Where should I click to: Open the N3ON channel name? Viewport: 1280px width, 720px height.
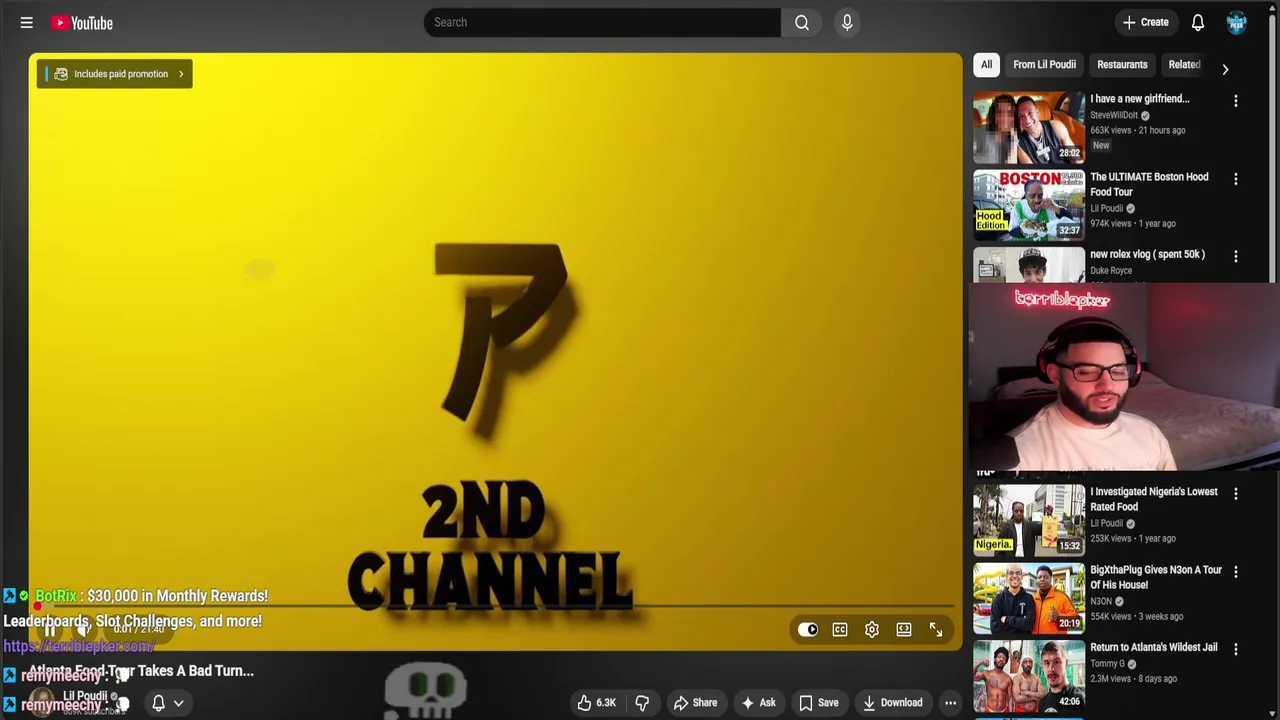point(1101,601)
